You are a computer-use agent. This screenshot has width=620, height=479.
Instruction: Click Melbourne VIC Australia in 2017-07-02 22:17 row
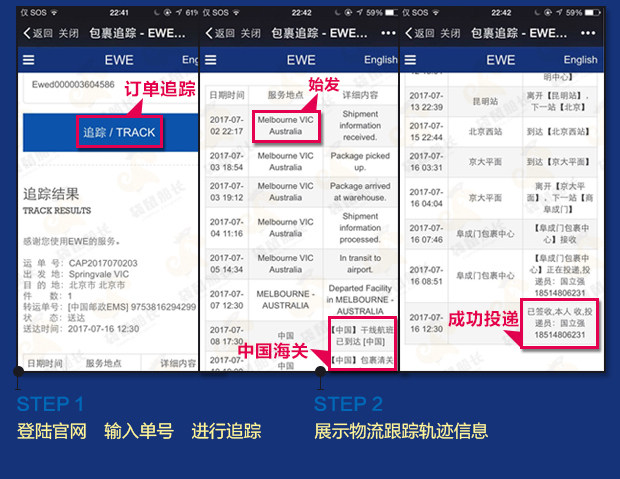pyautogui.click(x=285, y=125)
